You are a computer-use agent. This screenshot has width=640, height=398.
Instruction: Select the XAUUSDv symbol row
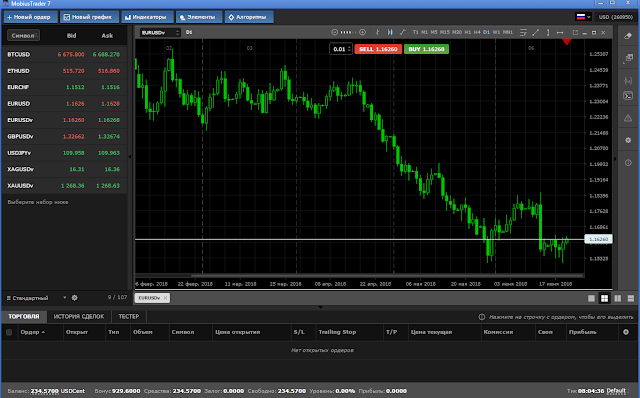[64, 186]
